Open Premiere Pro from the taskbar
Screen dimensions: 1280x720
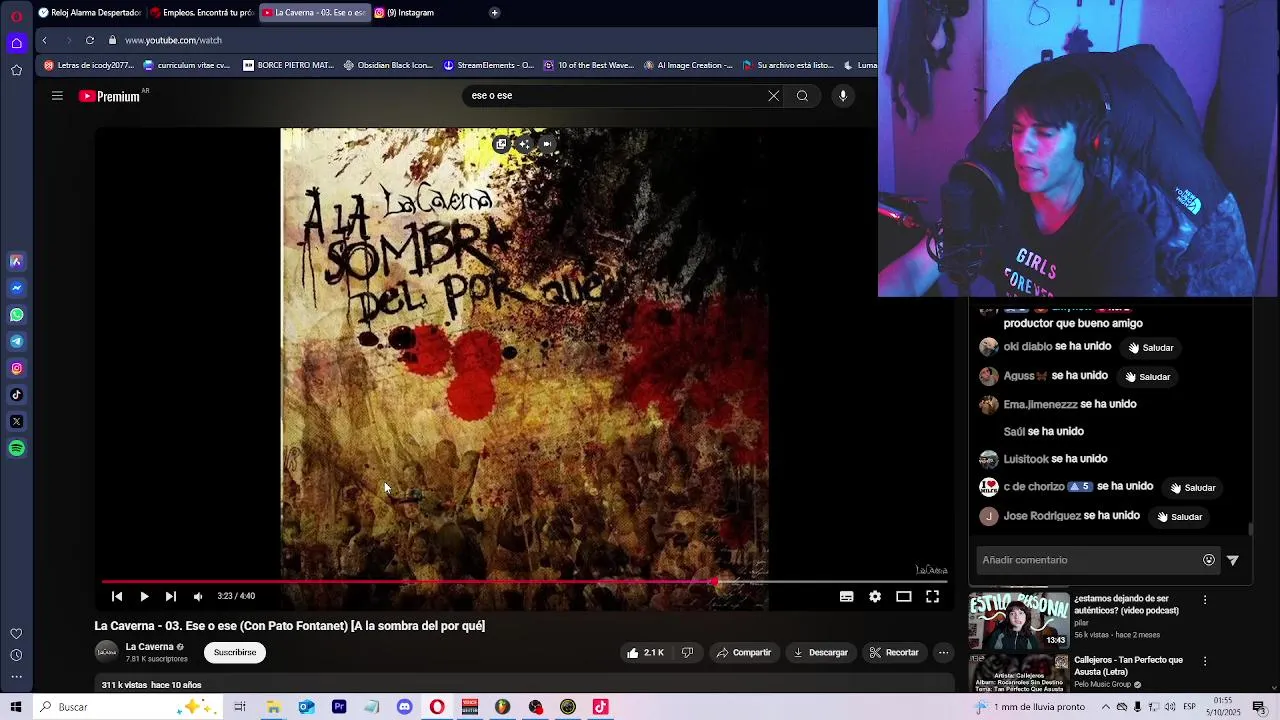pos(339,707)
